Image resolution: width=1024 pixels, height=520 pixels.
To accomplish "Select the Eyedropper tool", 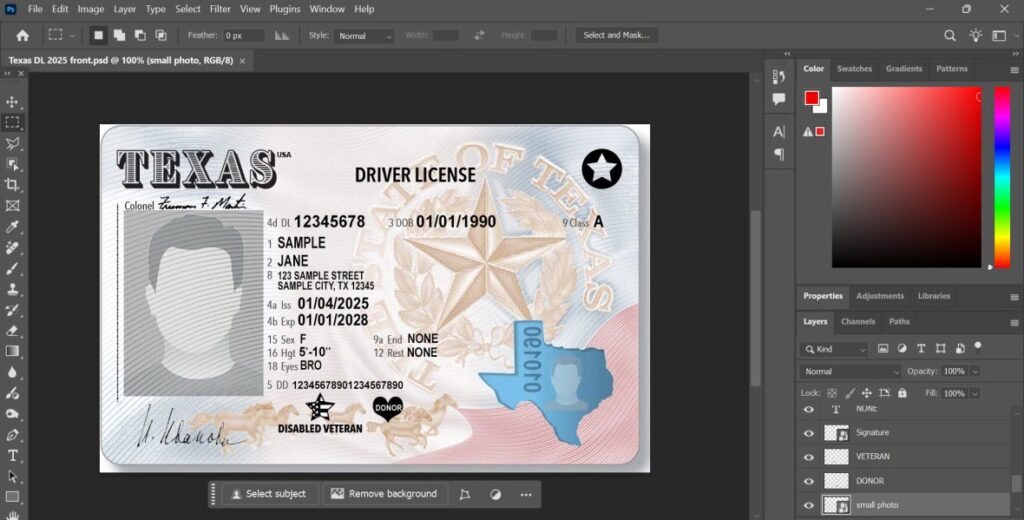I will click(x=12, y=227).
